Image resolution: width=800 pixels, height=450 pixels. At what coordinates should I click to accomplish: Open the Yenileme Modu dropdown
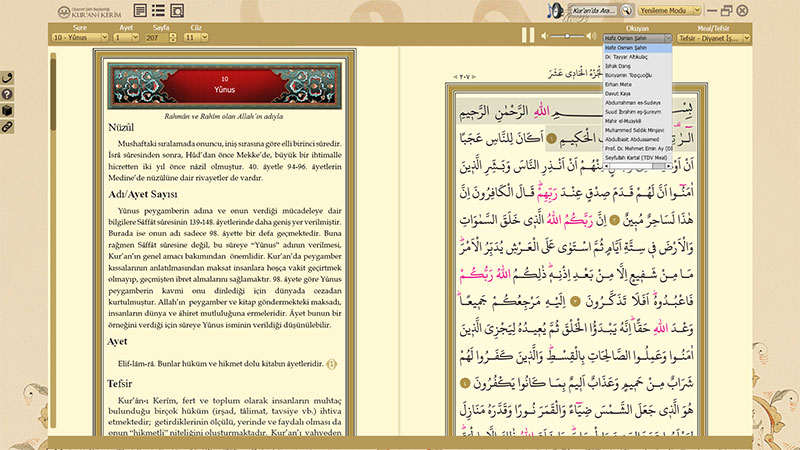(x=669, y=10)
